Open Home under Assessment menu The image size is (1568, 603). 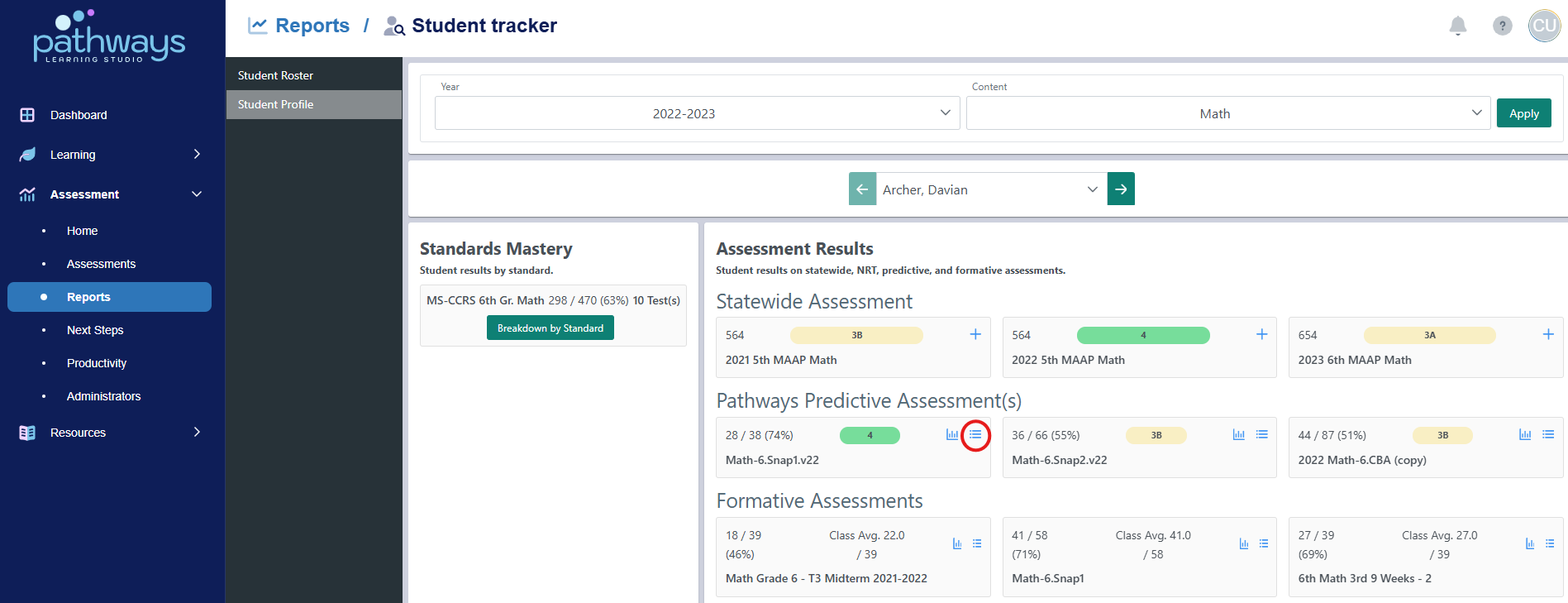tap(82, 231)
